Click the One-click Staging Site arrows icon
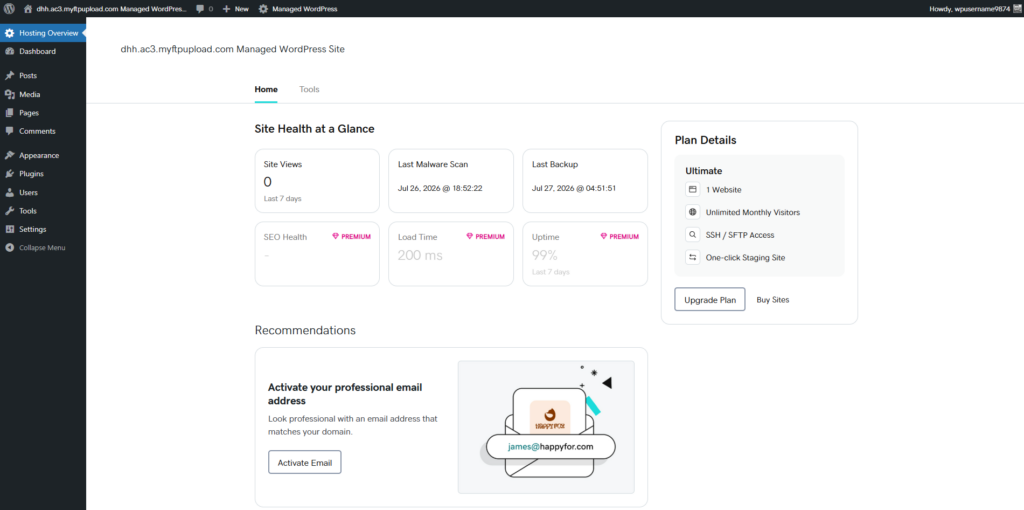Image resolution: width=1024 pixels, height=510 pixels. tap(692, 257)
